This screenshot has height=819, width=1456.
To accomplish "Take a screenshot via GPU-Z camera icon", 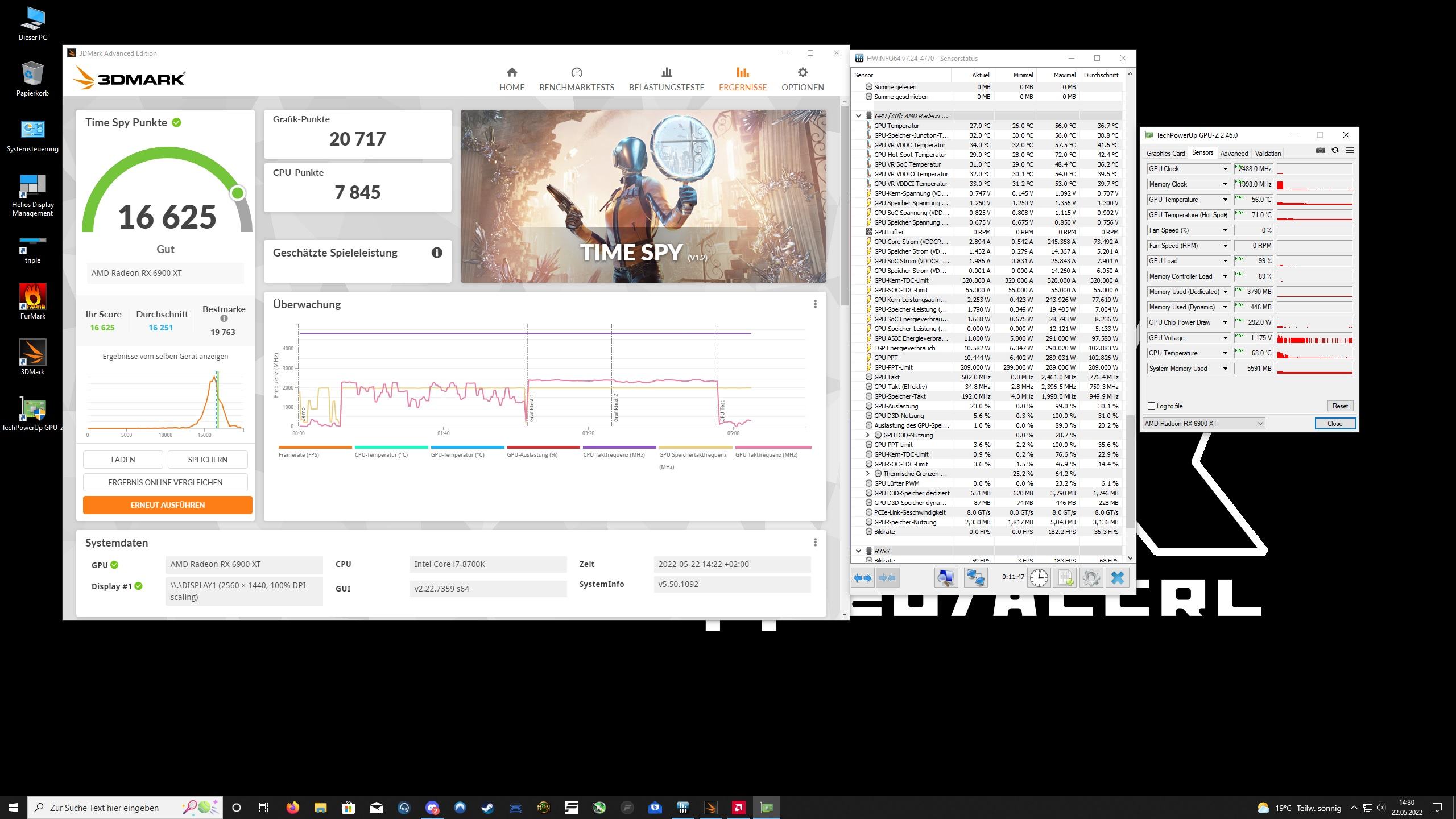I will (x=1321, y=151).
